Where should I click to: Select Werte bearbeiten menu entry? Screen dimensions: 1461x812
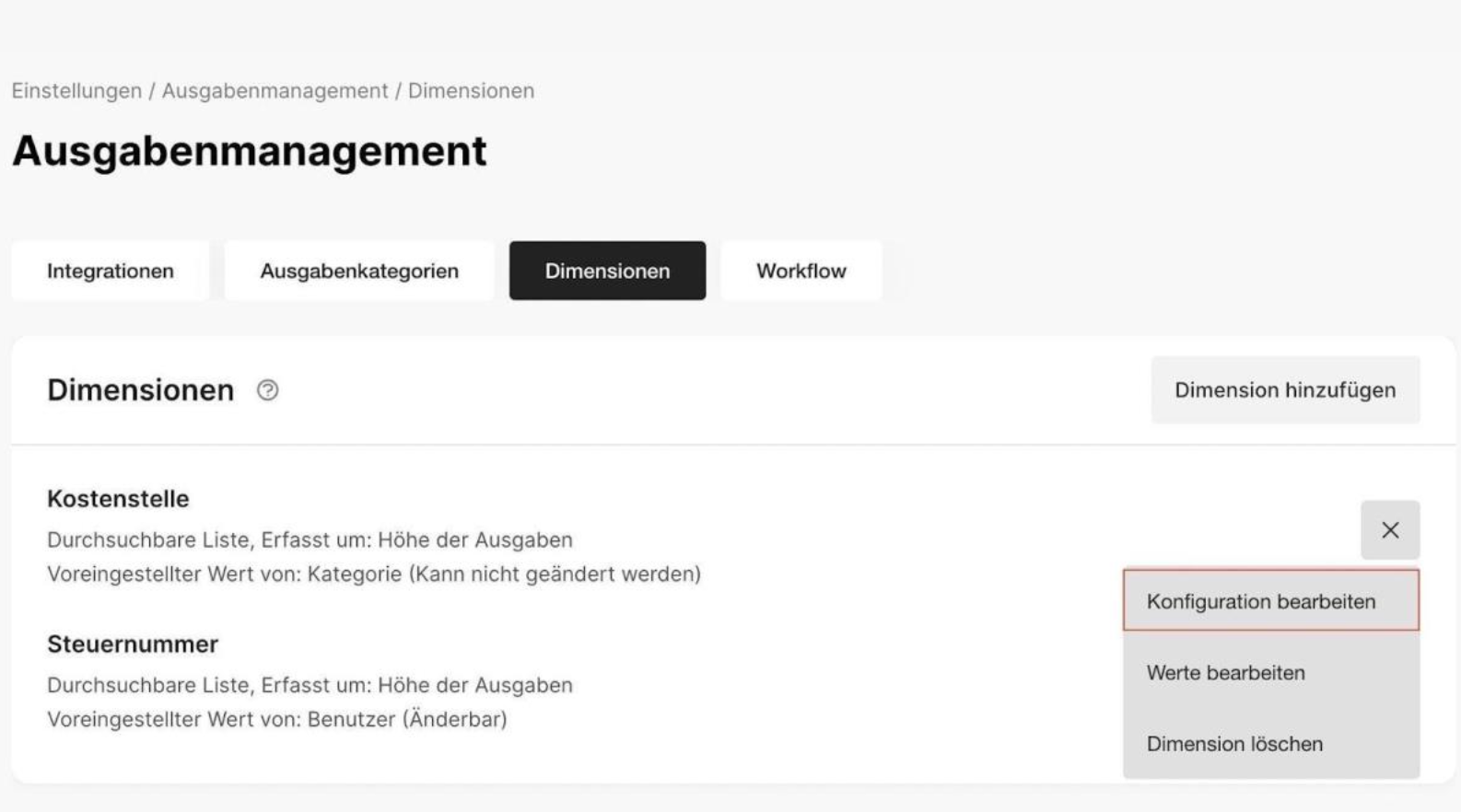pos(1271,673)
